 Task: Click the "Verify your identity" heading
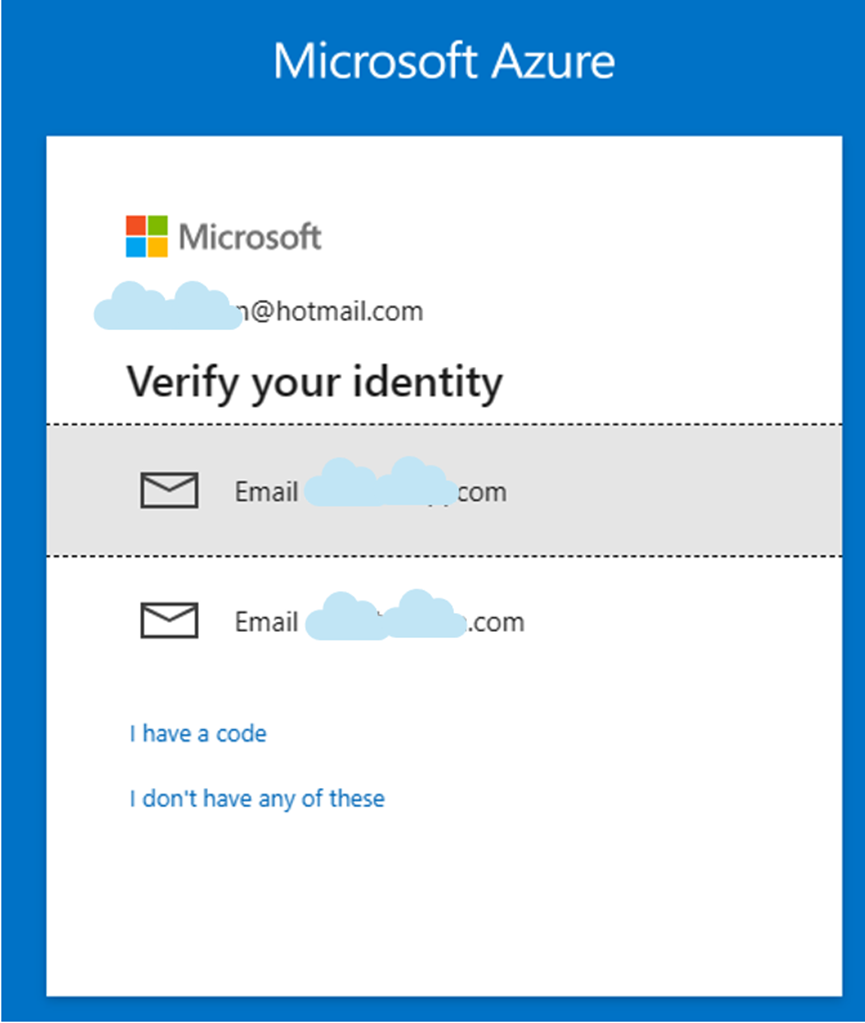[314, 381]
